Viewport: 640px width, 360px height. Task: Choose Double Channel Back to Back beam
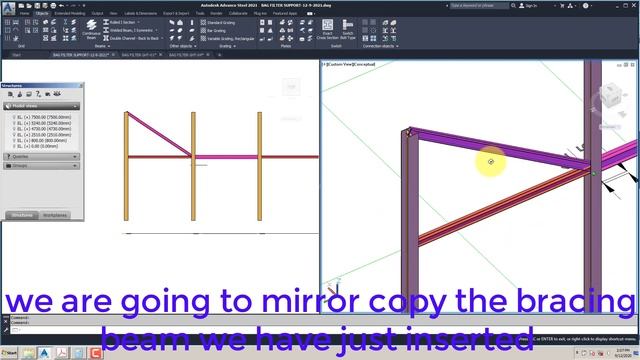131,38
